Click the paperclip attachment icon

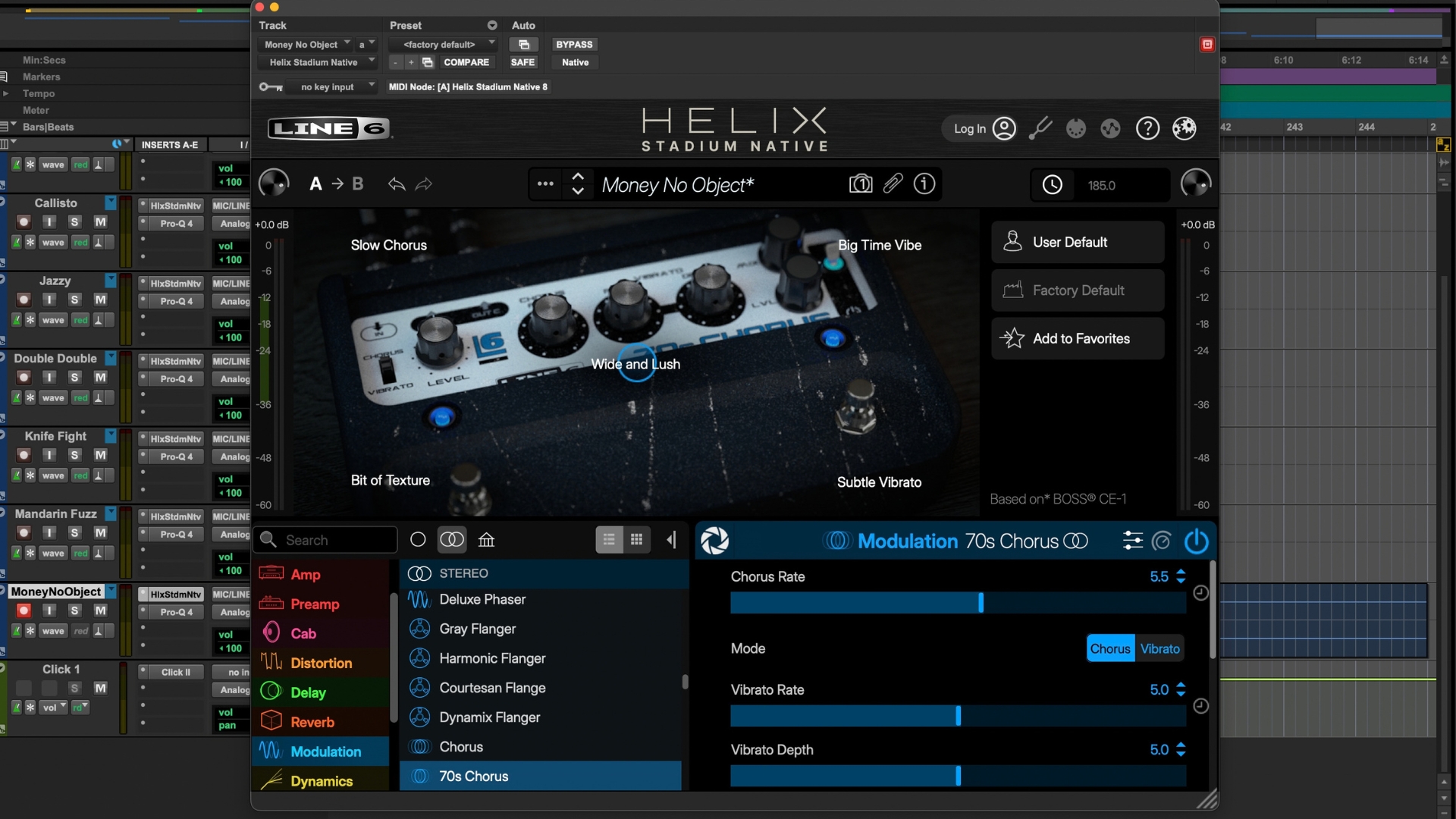893,184
